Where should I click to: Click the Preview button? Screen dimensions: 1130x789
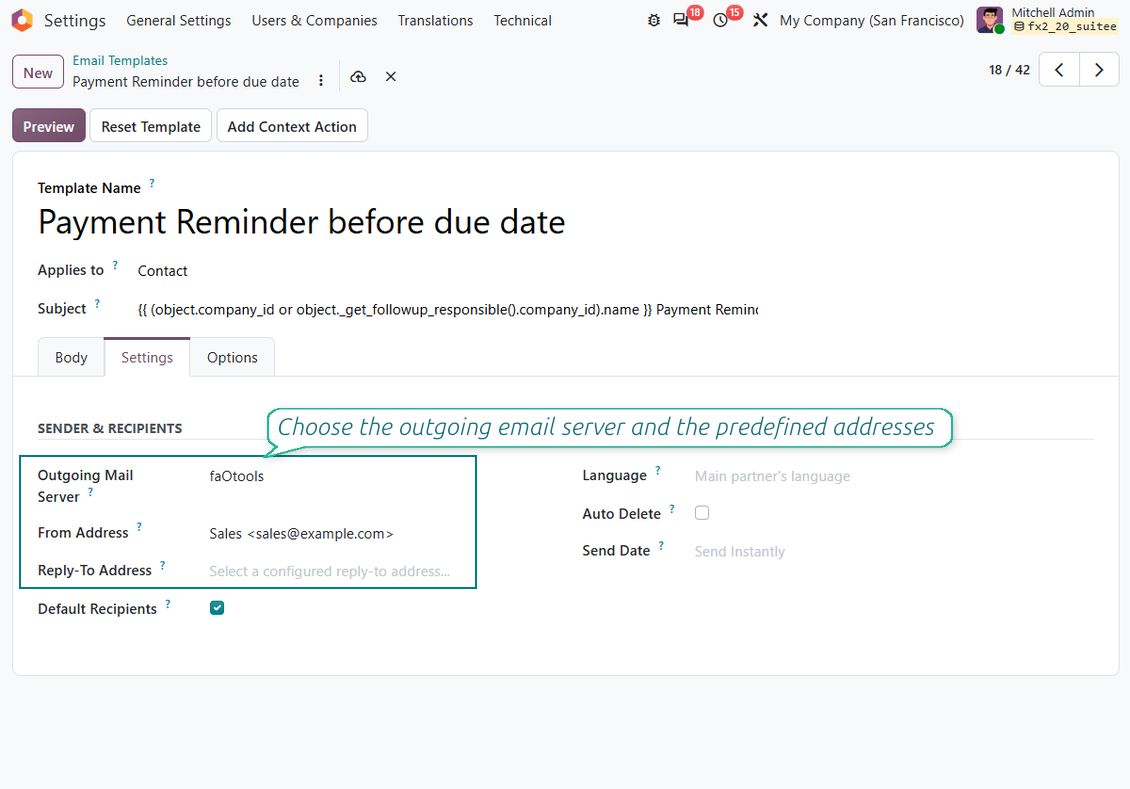coord(48,126)
